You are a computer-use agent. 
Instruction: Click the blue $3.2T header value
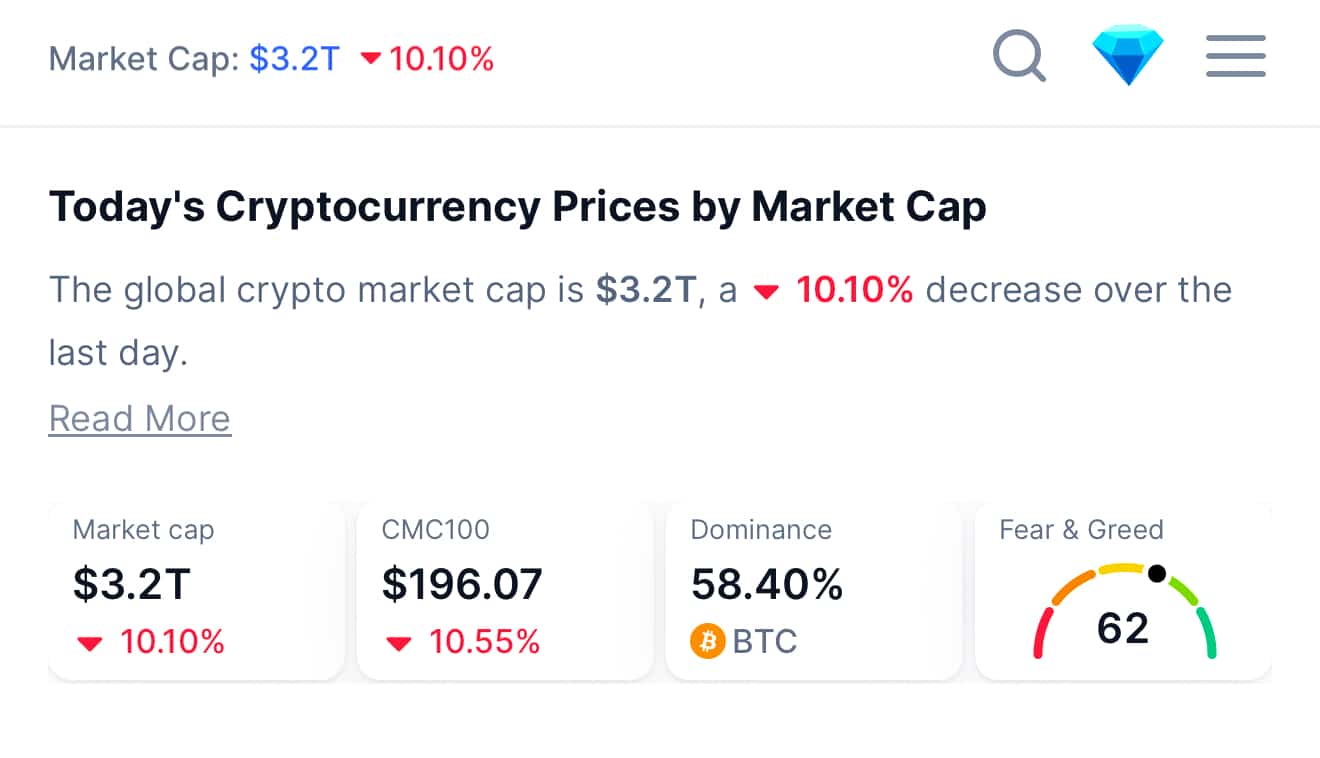[x=294, y=59]
